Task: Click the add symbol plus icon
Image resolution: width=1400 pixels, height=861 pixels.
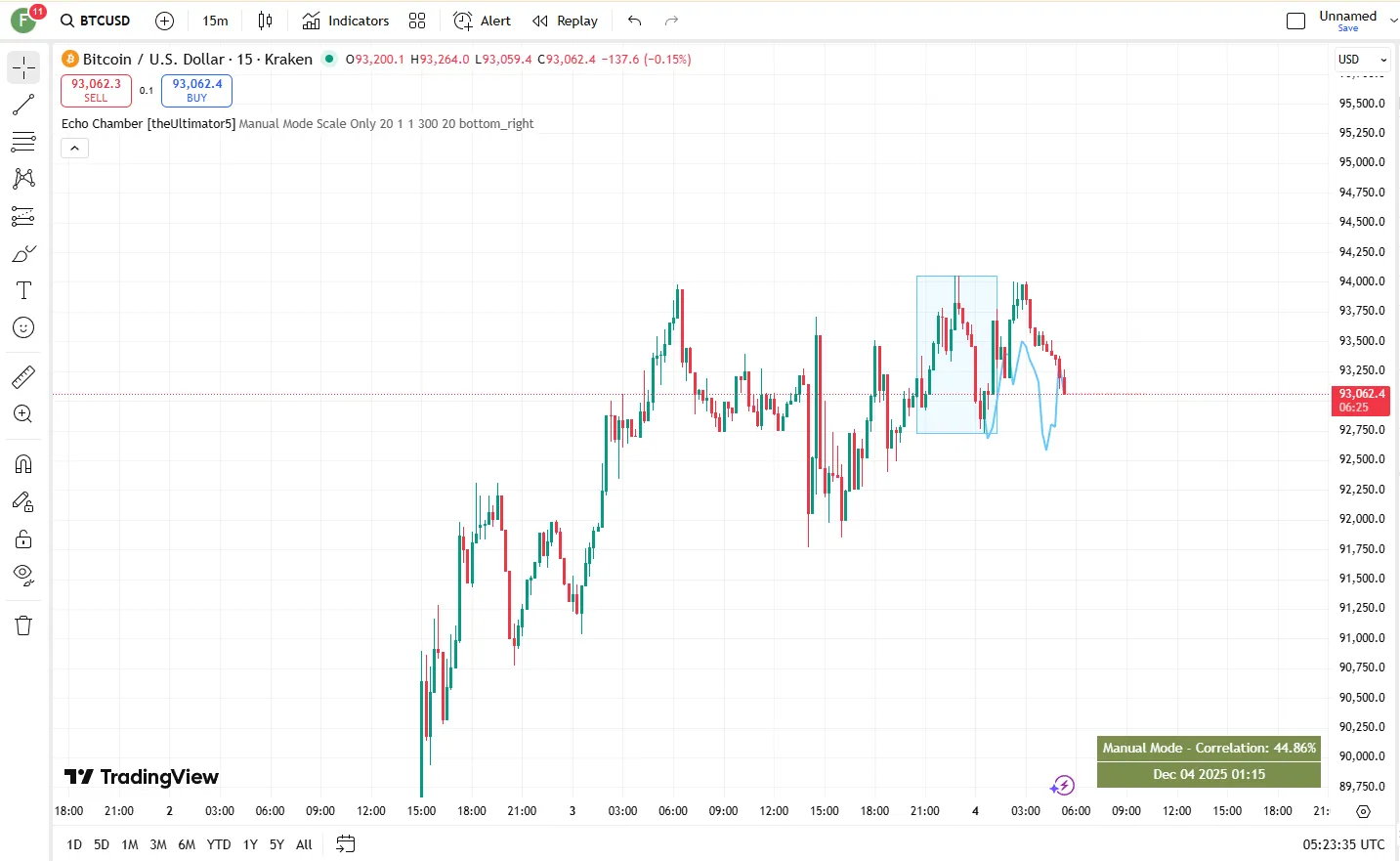Action: click(165, 21)
